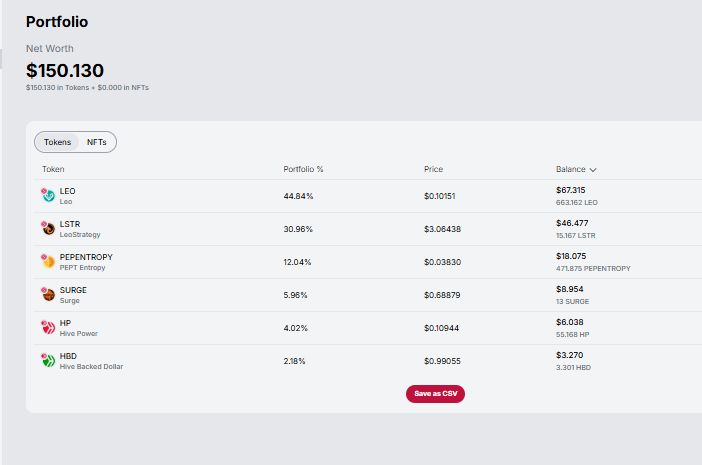Viewport: 702px width, 465px height.
Task: Click the HP Hive Power icon
Action: pyautogui.click(x=47, y=328)
